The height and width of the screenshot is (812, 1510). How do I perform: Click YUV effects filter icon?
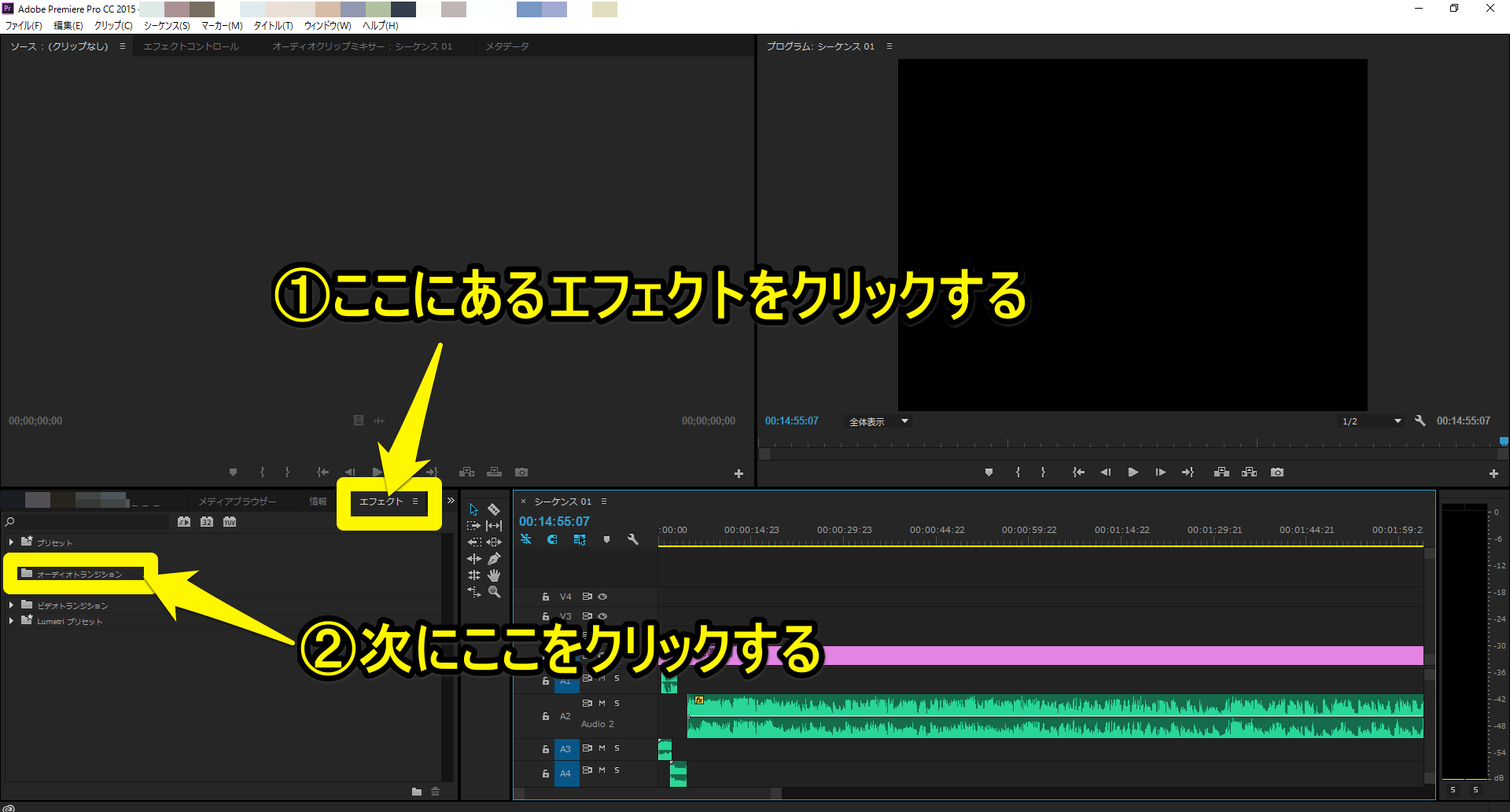[230, 522]
